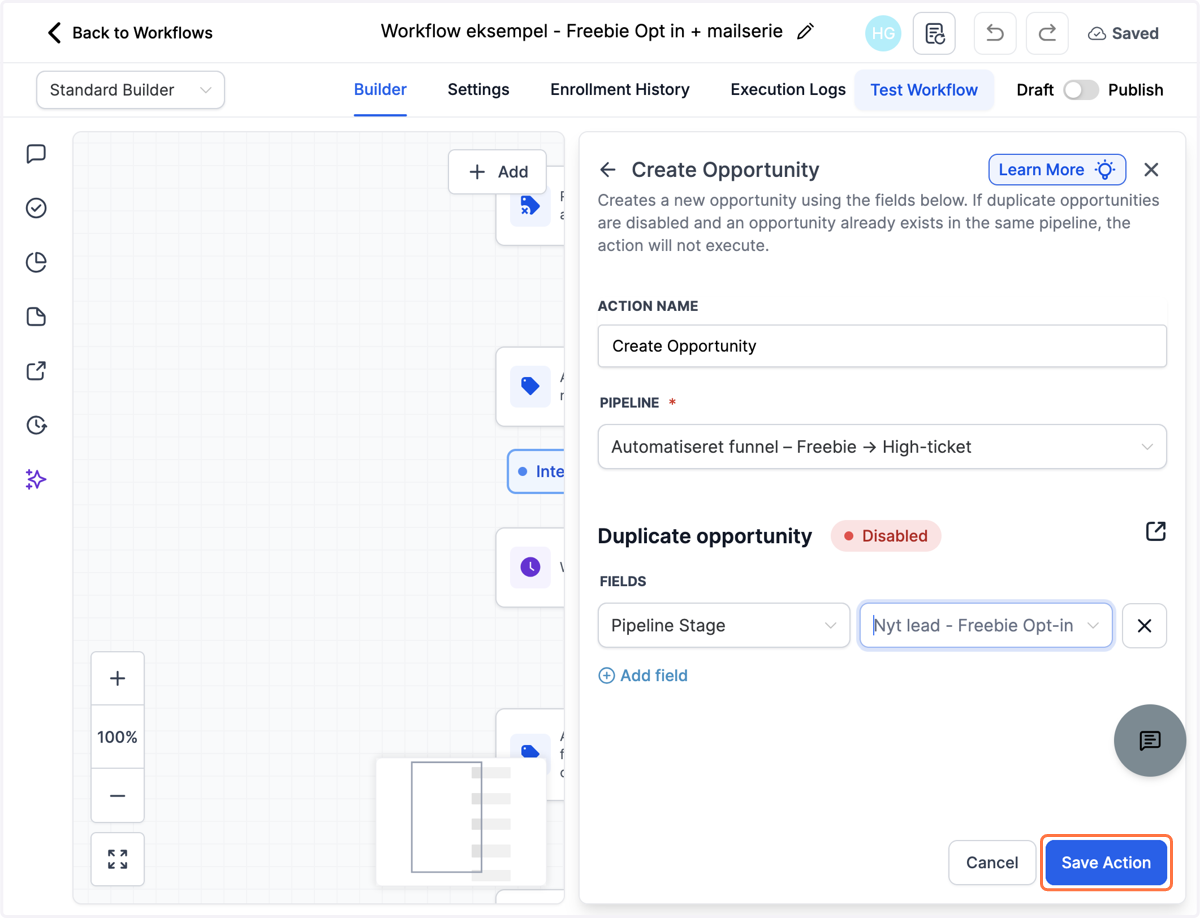Click the Saved cloud status
This screenshot has width=1200, height=918.
coord(1123,33)
